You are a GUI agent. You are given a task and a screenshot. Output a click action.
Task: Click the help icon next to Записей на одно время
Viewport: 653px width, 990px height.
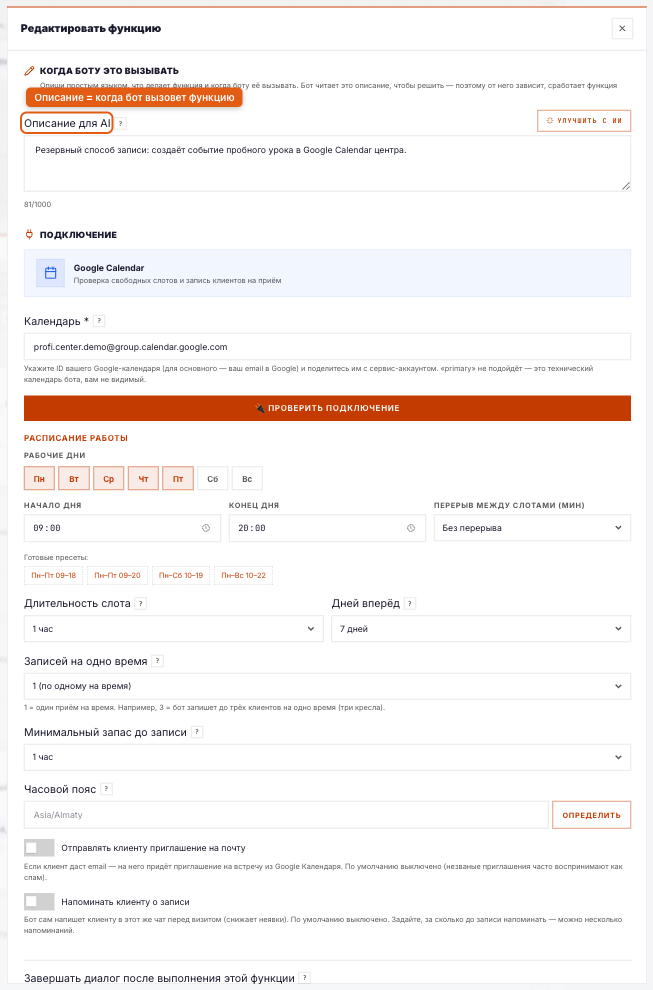pyautogui.click(x=158, y=661)
